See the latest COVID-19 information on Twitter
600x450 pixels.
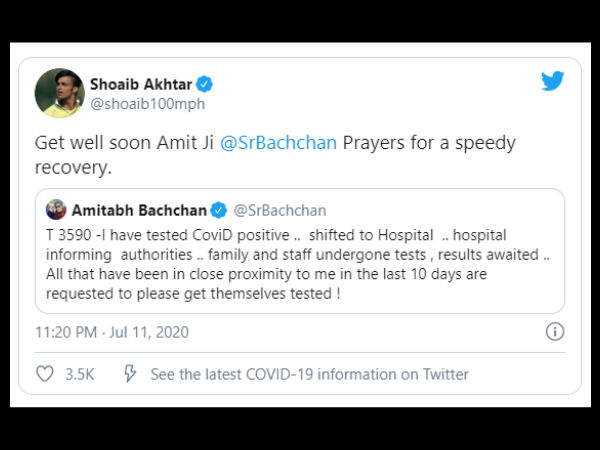[310, 374]
